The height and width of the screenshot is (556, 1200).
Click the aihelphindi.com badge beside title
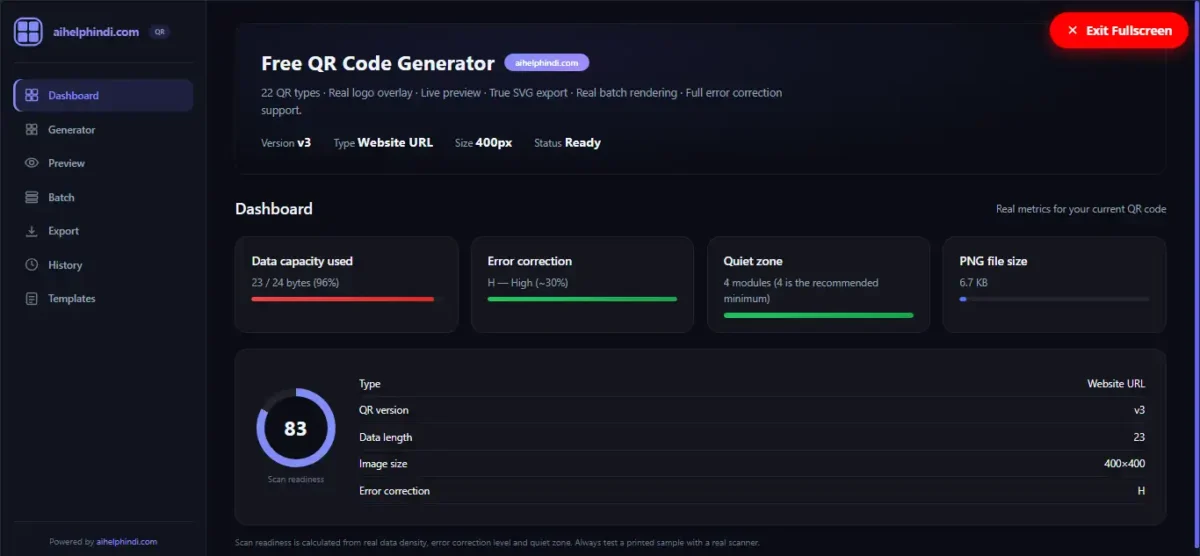coord(547,62)
